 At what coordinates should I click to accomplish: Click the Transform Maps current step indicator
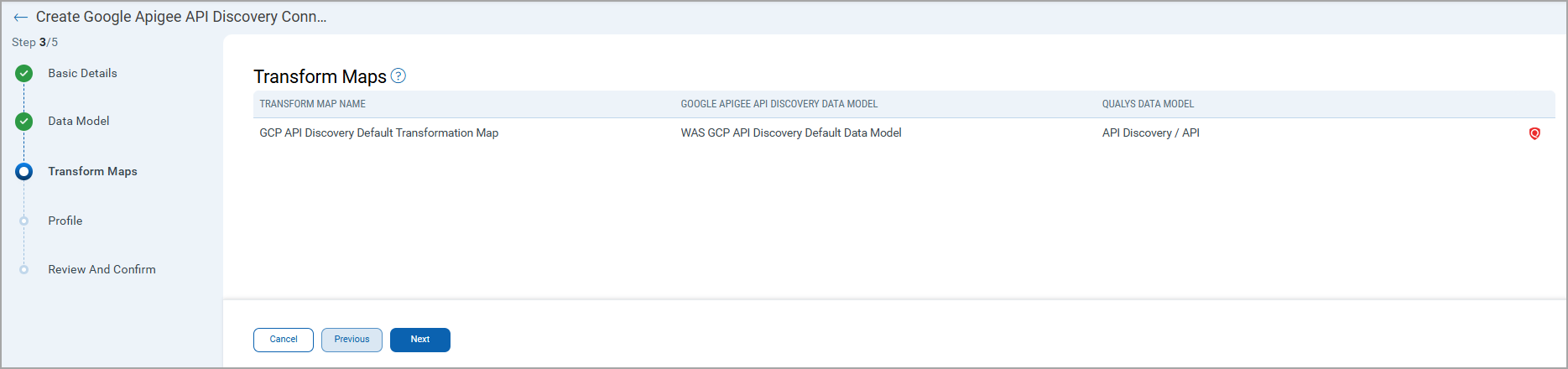point(24,172)
